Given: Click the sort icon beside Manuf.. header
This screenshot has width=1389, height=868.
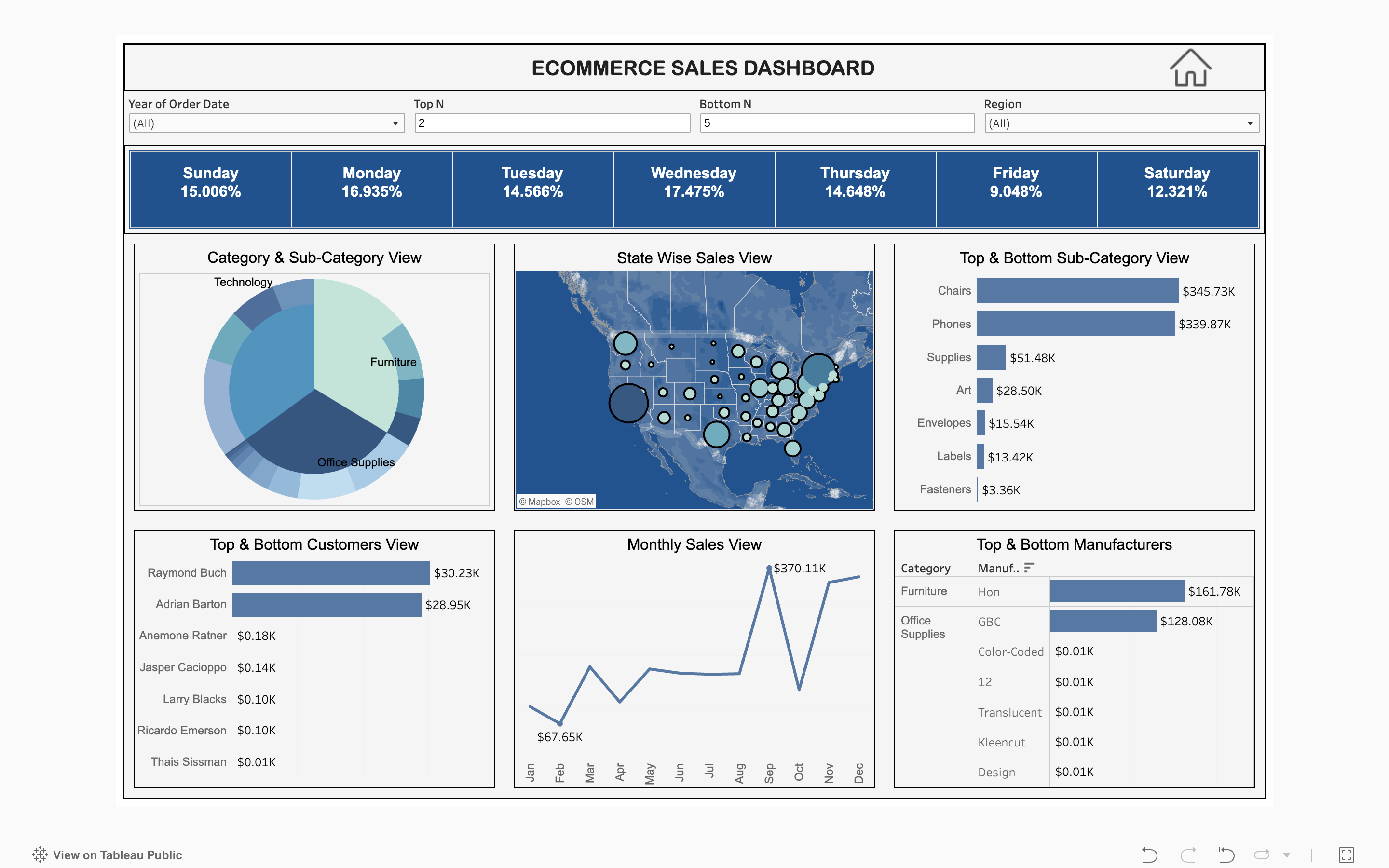Looking at the screenshot, I should (1029, 567).
